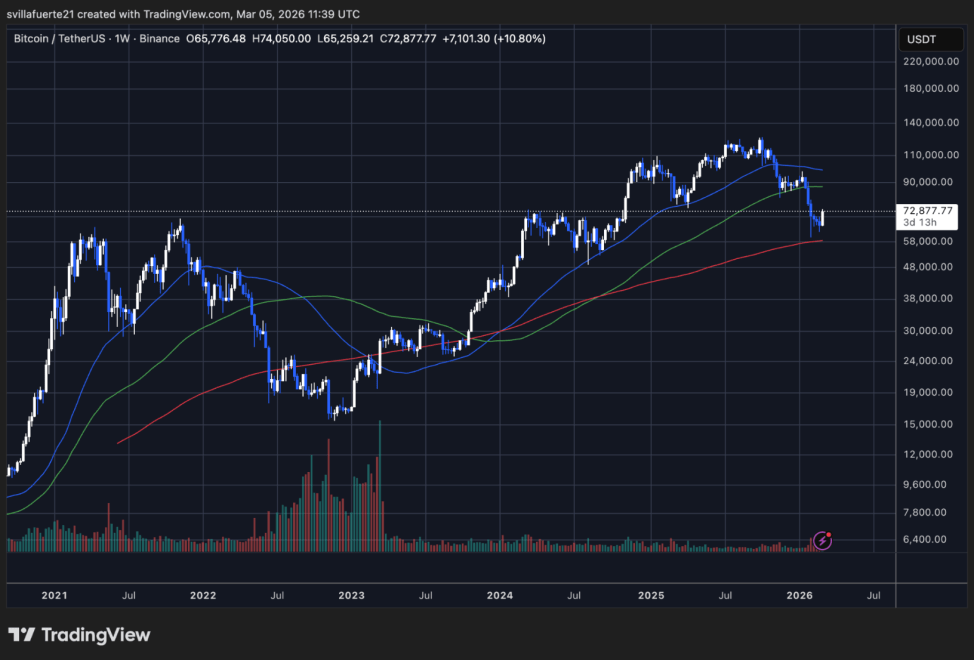Click the red moving average line
The height and width of the screenshot is (660, 974).
[x=600, y=299]
